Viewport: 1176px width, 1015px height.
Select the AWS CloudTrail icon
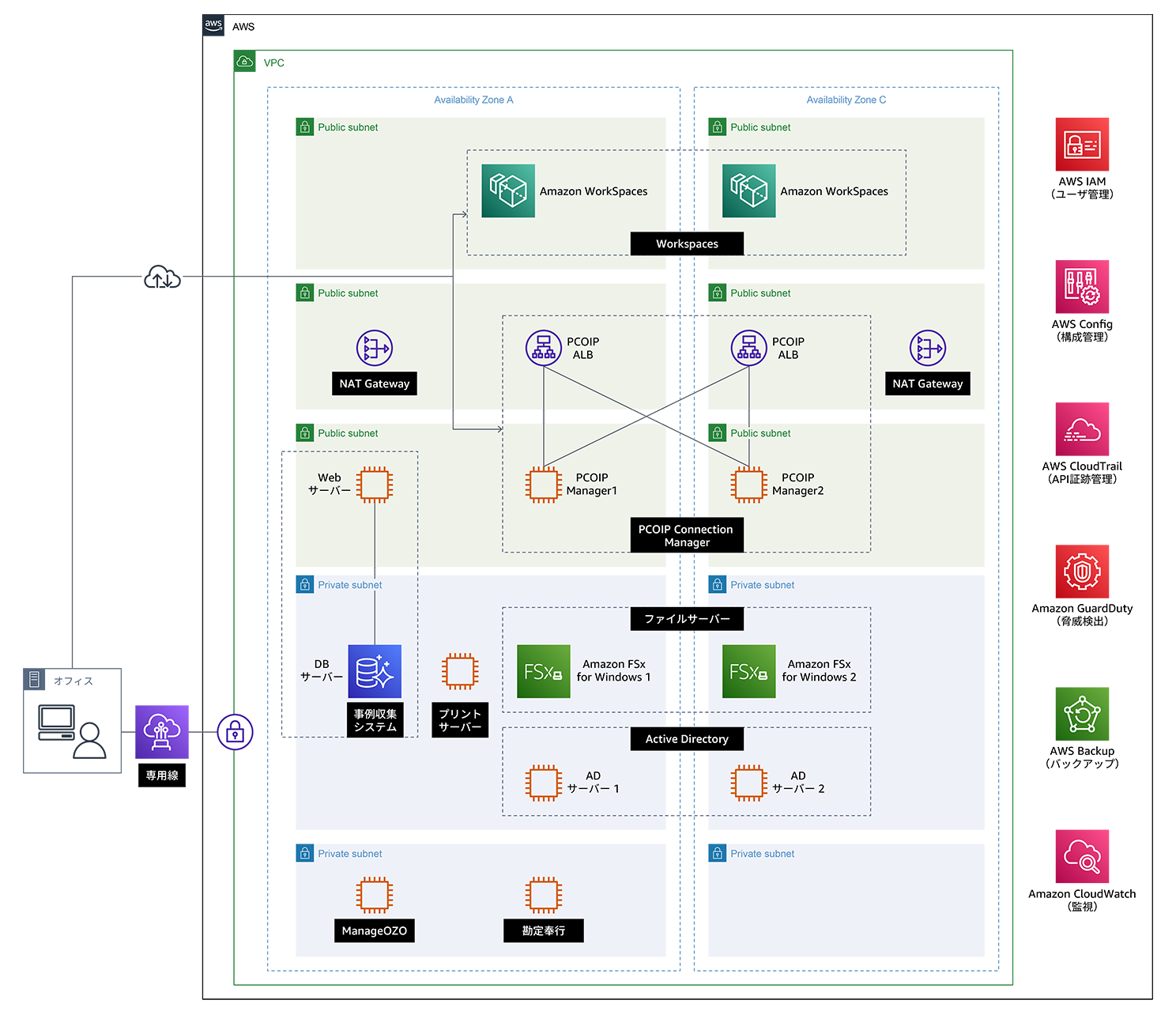(1082, 429)
